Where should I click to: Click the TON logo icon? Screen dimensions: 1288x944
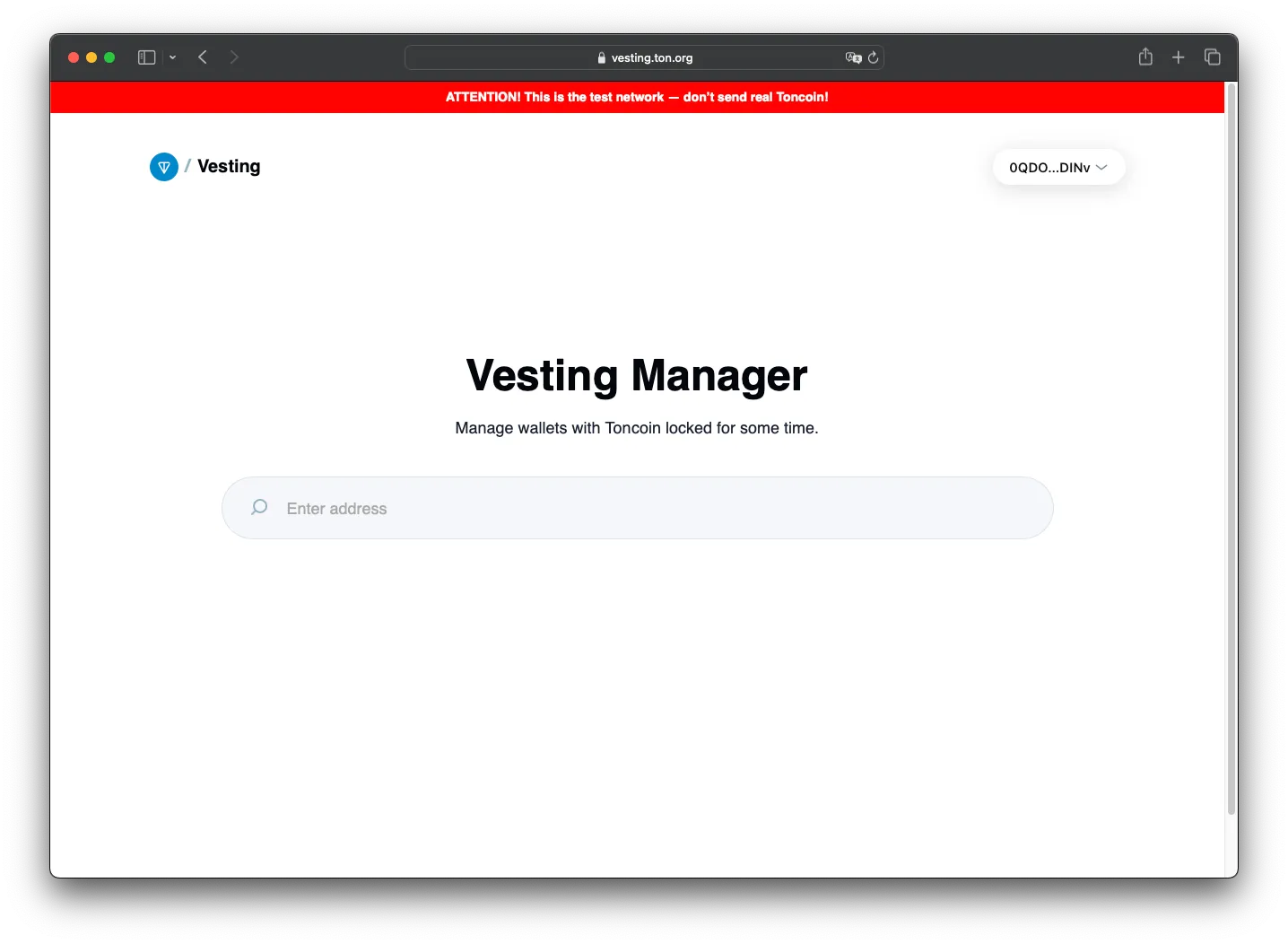[164, 167]
